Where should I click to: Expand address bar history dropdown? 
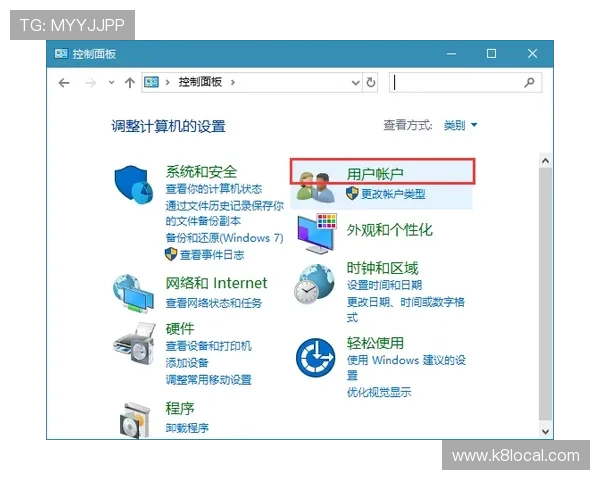[x=355, y=83]
